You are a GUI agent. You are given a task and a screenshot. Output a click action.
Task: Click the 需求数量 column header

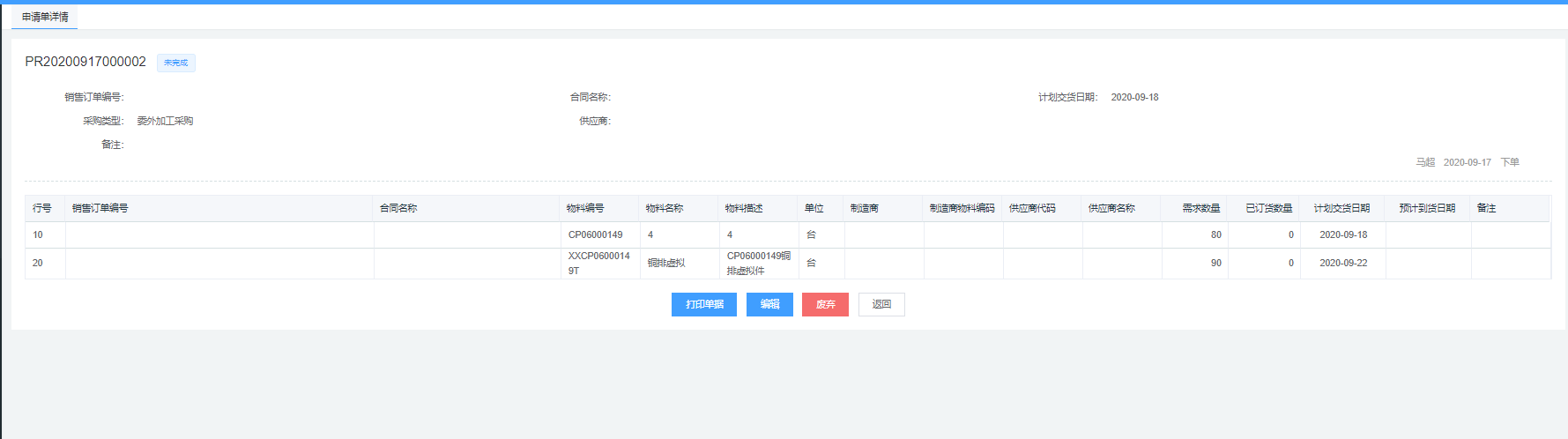[x=1200, y=208]
